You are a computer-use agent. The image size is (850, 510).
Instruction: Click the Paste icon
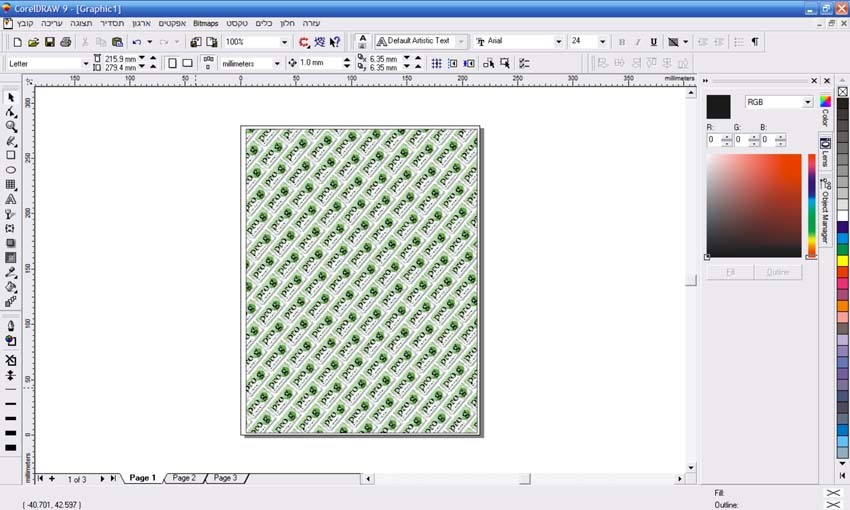pos(117,42)
